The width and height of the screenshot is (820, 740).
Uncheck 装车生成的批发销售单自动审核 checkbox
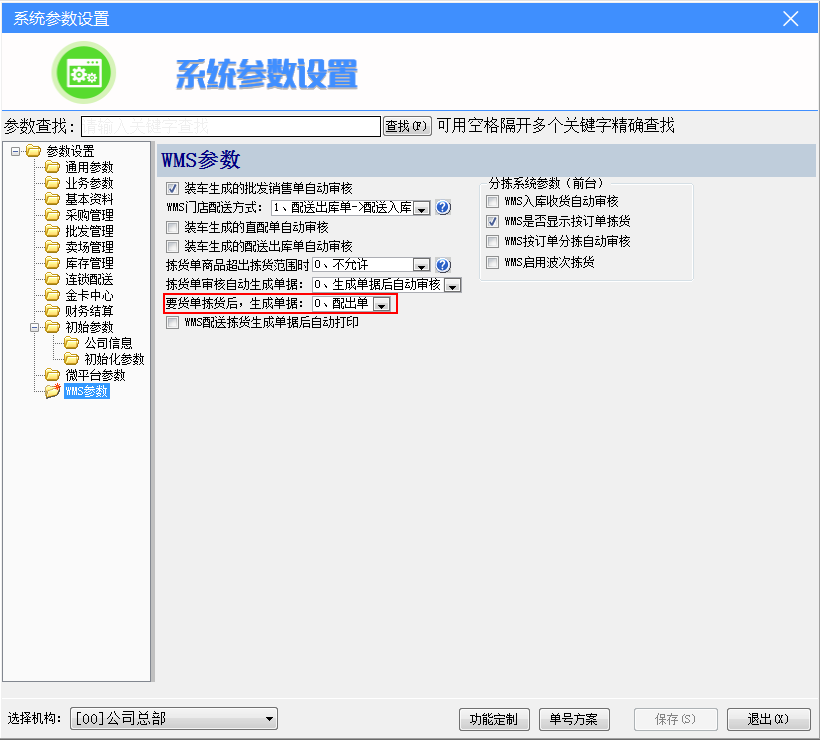point(173,188)
